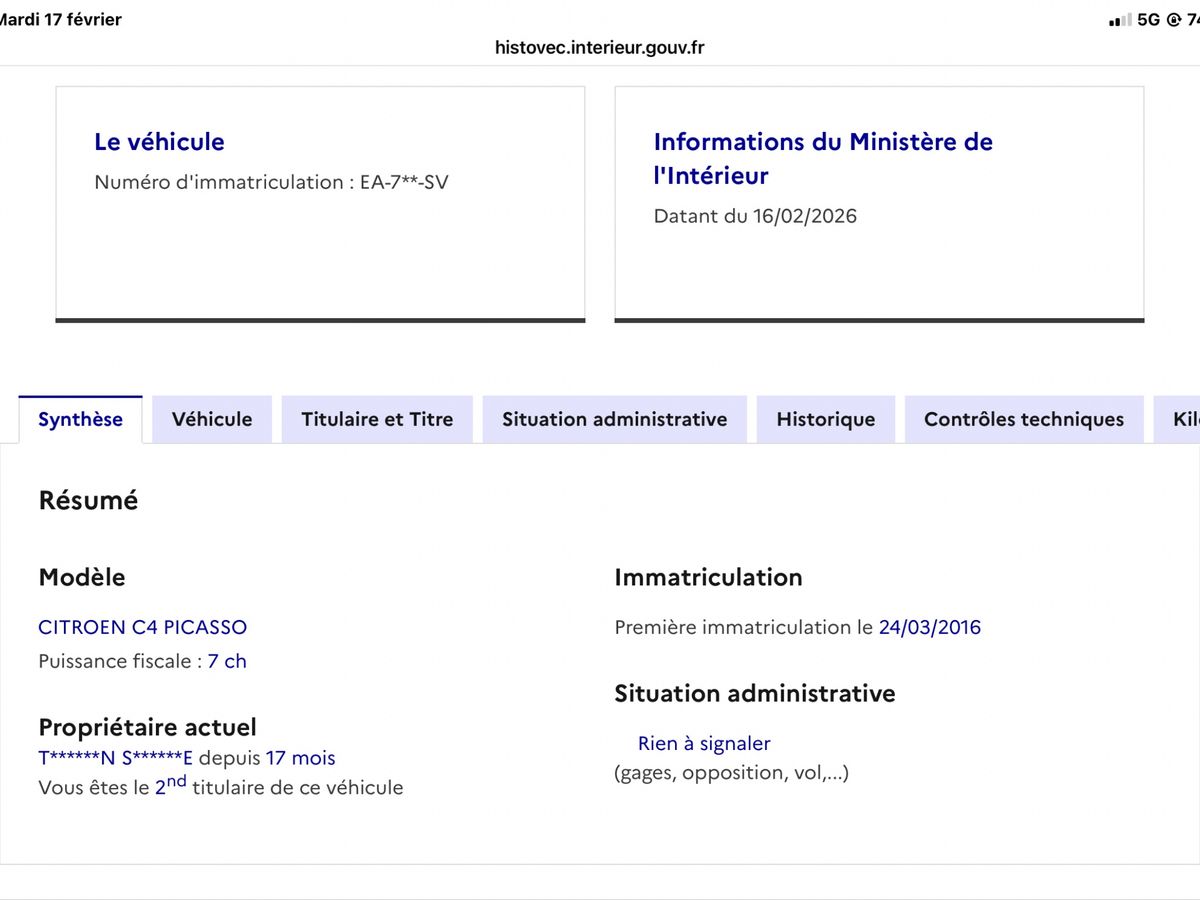
Task: Open the Titulaire et Titre tab
Action: click(377, 420)
